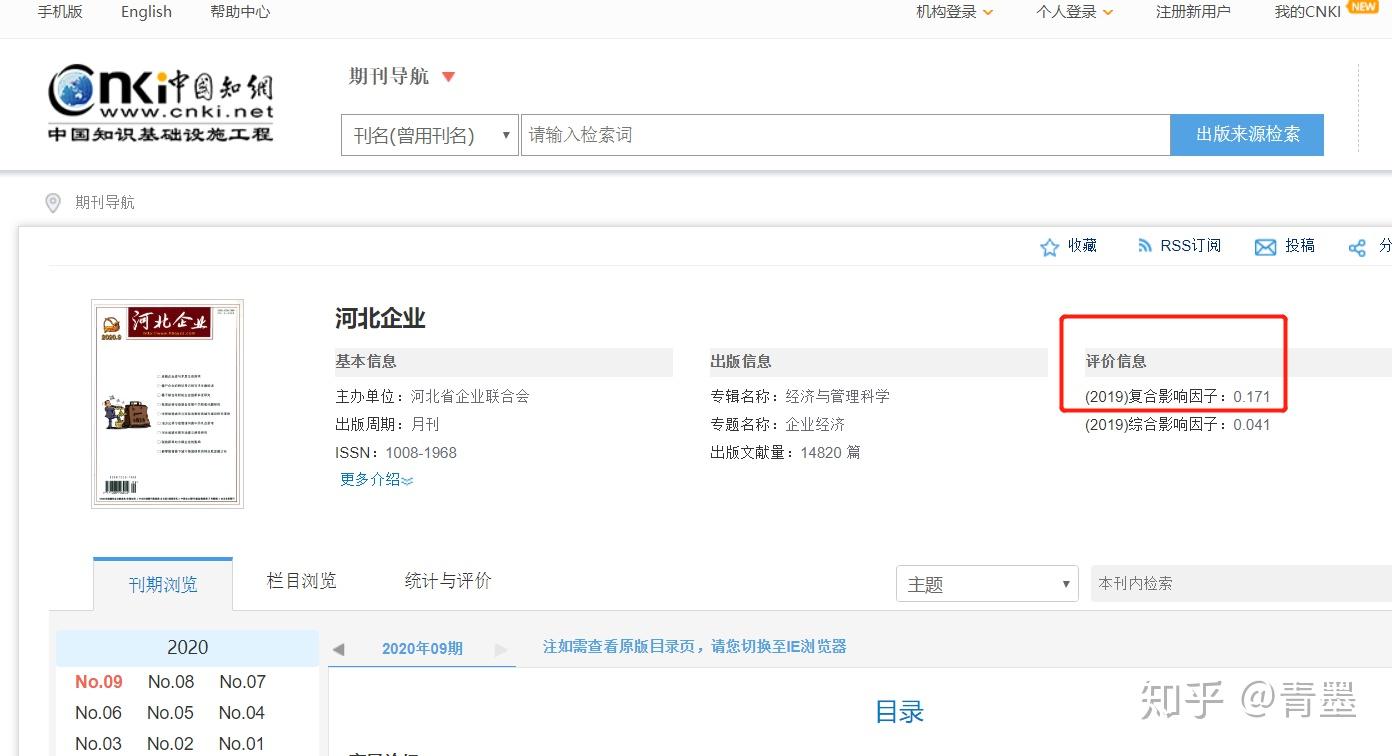
Task: Open the 手机版 link
Action: point(60,12)
